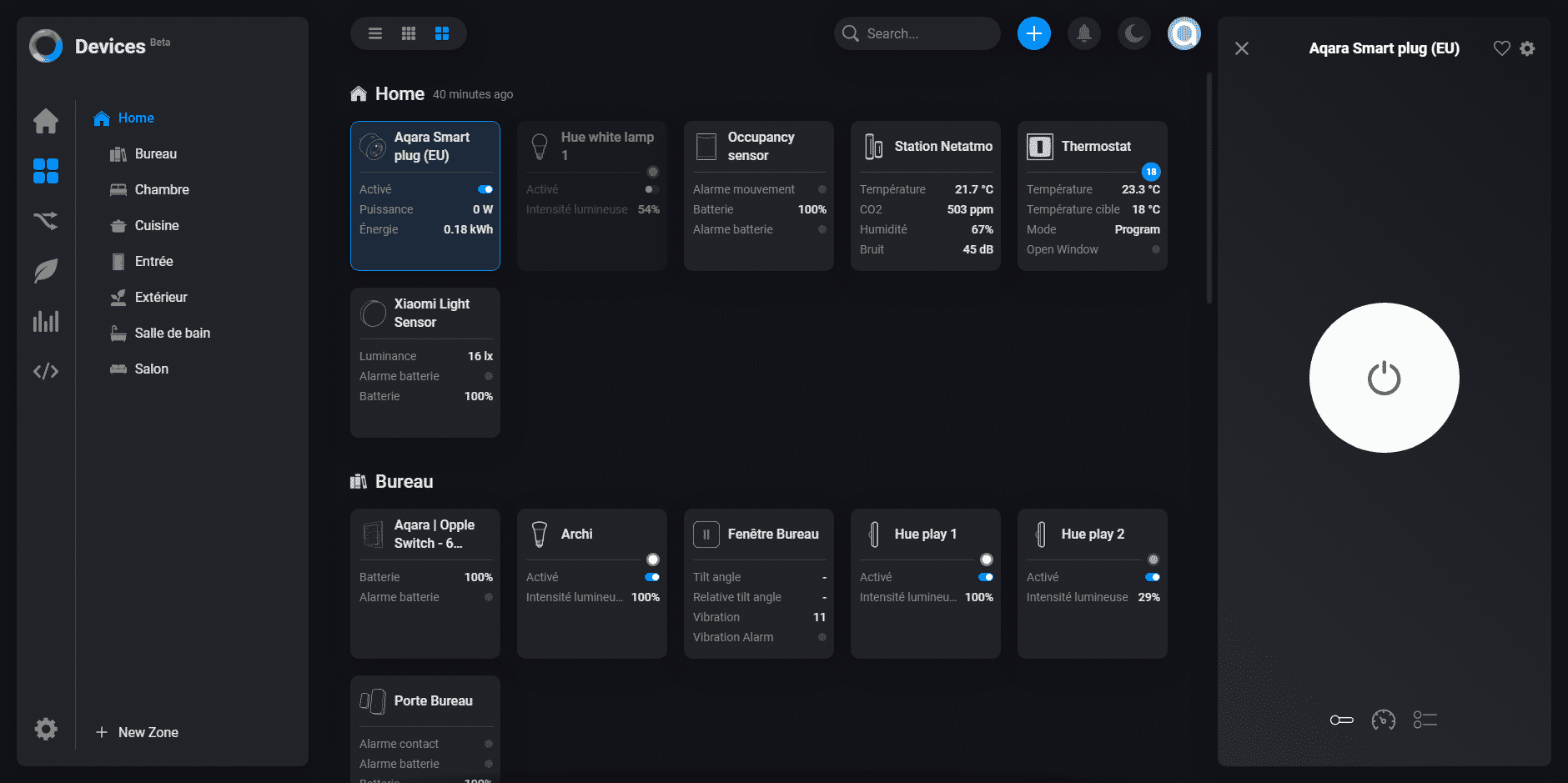The image size is (1568, 783).
Task: Click Bureau section heading
Action: tap(404, 481)
